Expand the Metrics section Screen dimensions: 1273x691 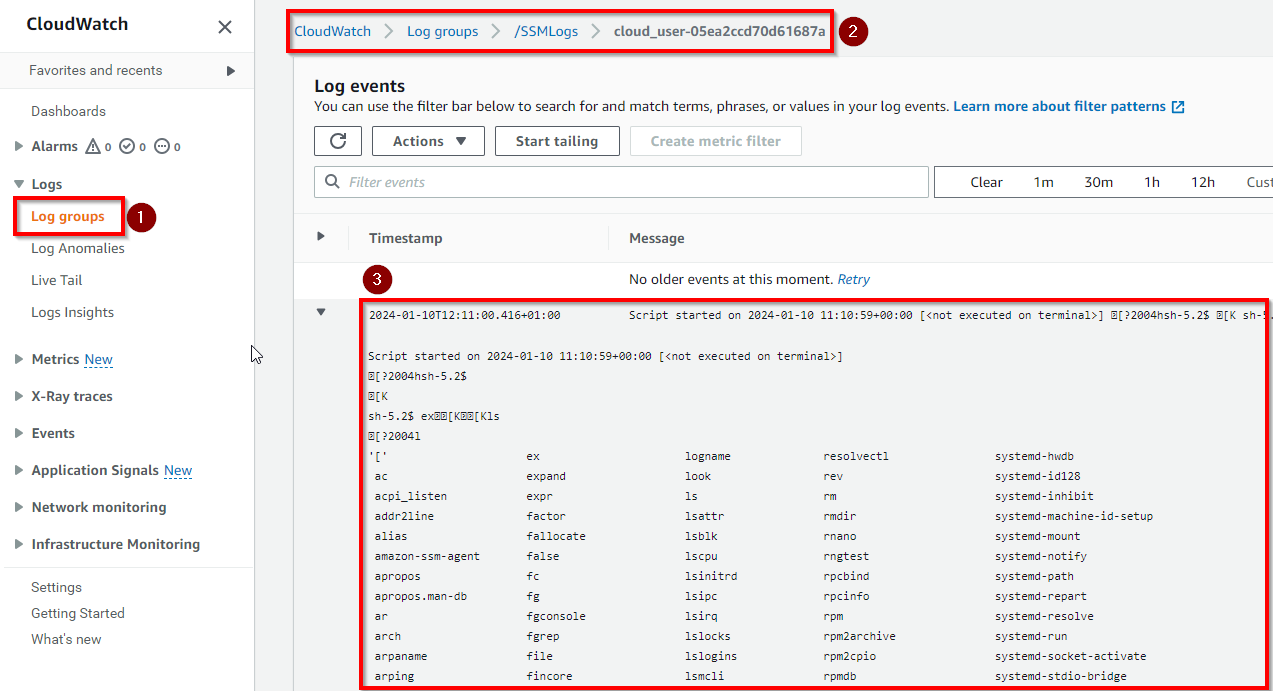pos(19,359)
